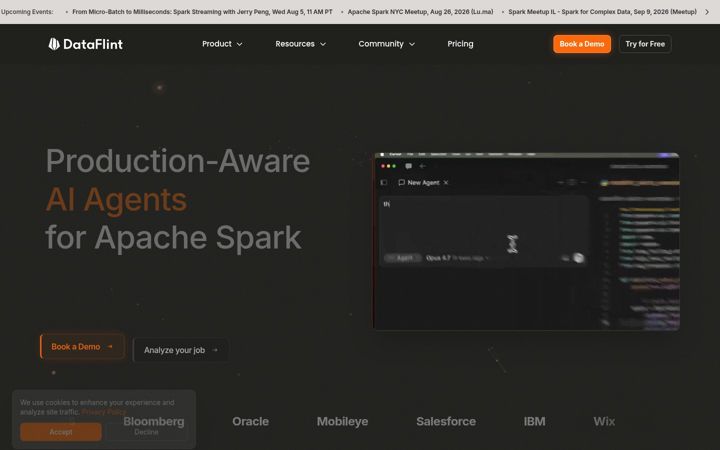Open the Opus model selector in demo
Image resolution: width=720 pixels, height=450 pixels.
pyautogui.click(x=458, y=258)
